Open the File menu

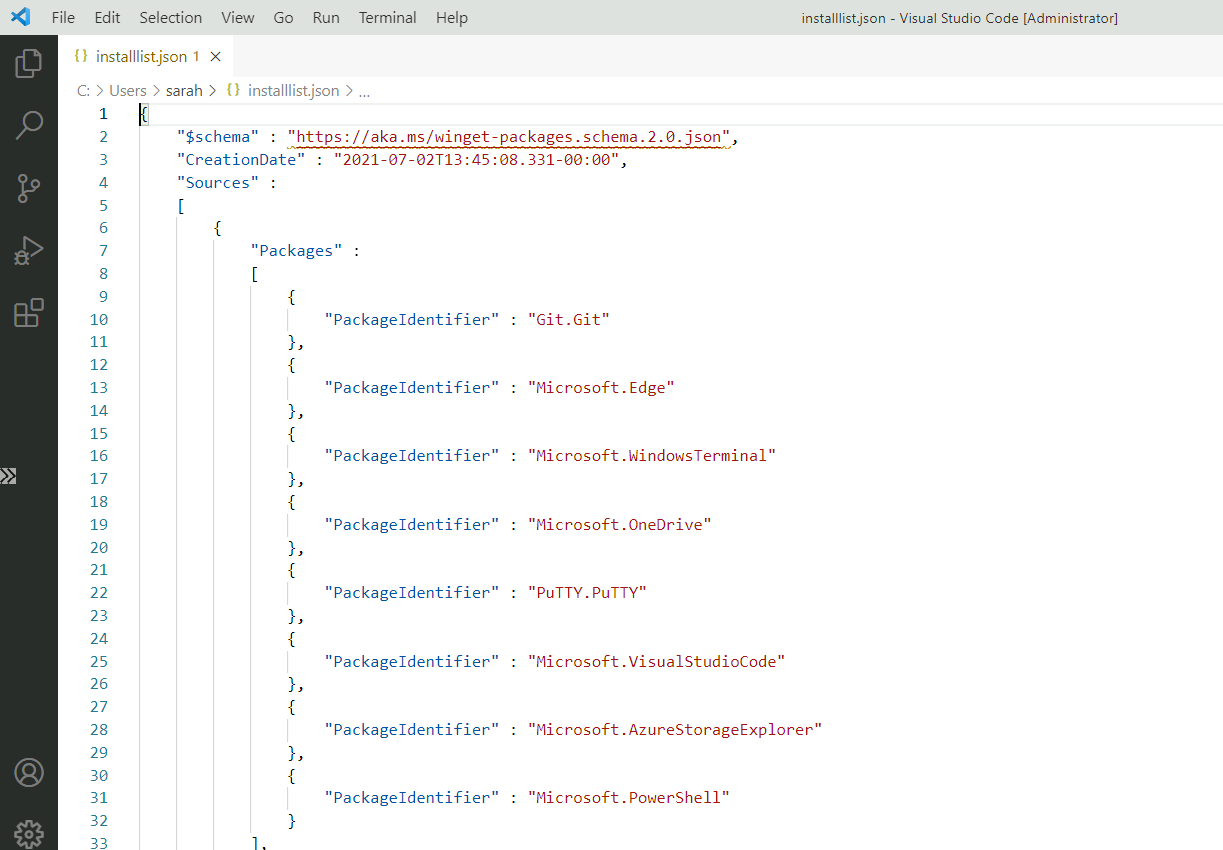63,18
